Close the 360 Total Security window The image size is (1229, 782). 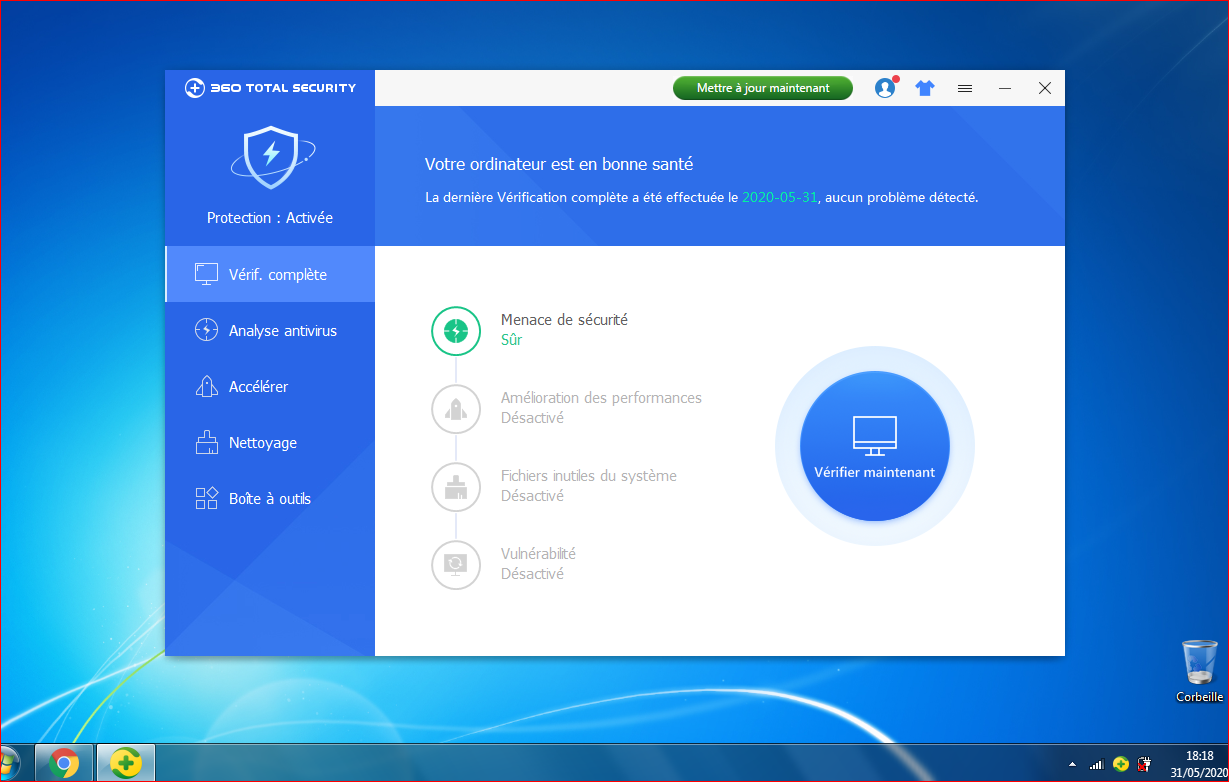[x=1045, y=88]
